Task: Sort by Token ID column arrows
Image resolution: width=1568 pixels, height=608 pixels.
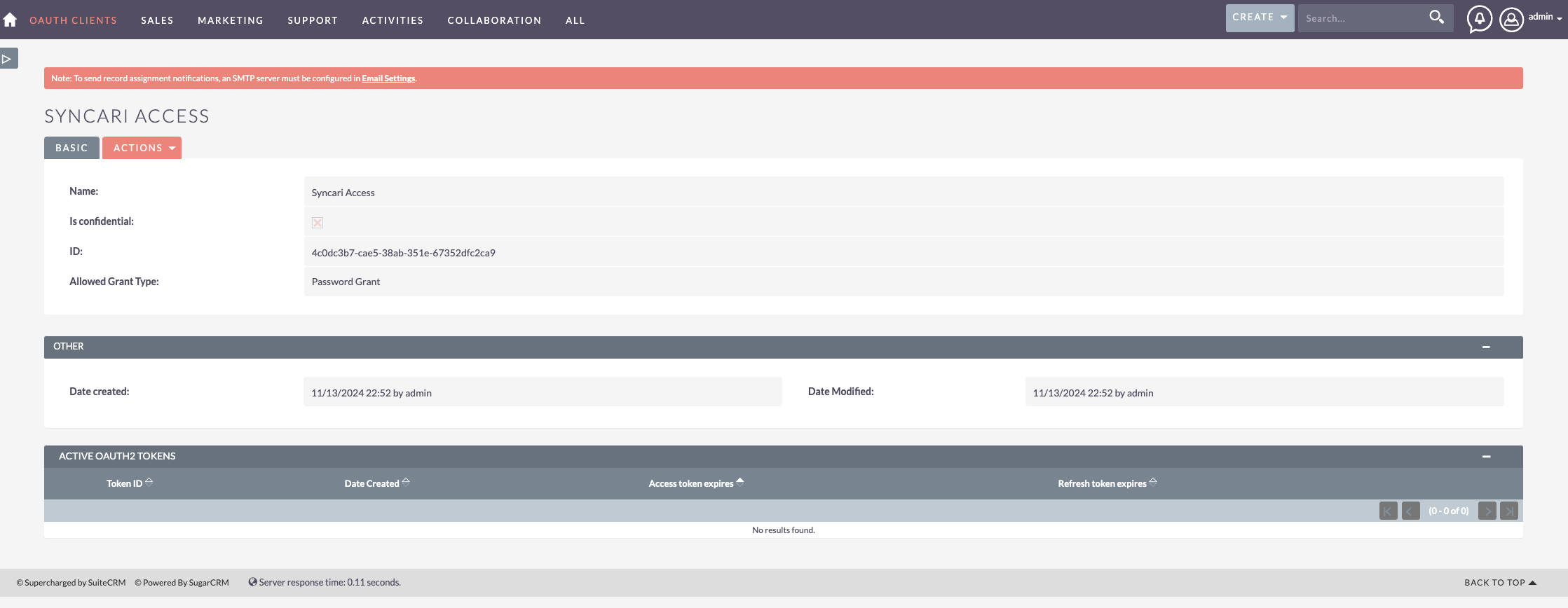Action: pos(149,482)
